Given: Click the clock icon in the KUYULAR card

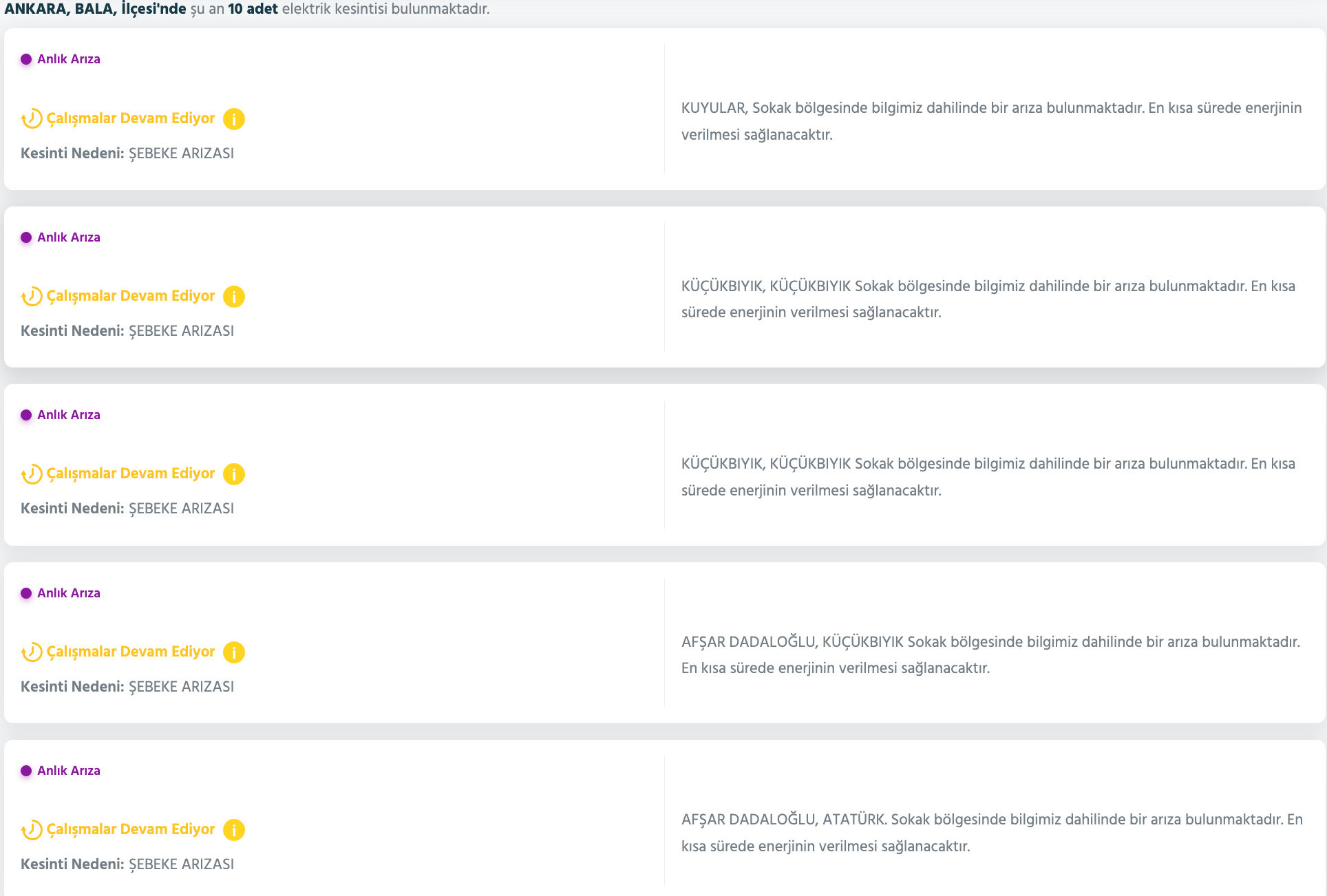Looking at the screenshot, I should coord(32,119).
